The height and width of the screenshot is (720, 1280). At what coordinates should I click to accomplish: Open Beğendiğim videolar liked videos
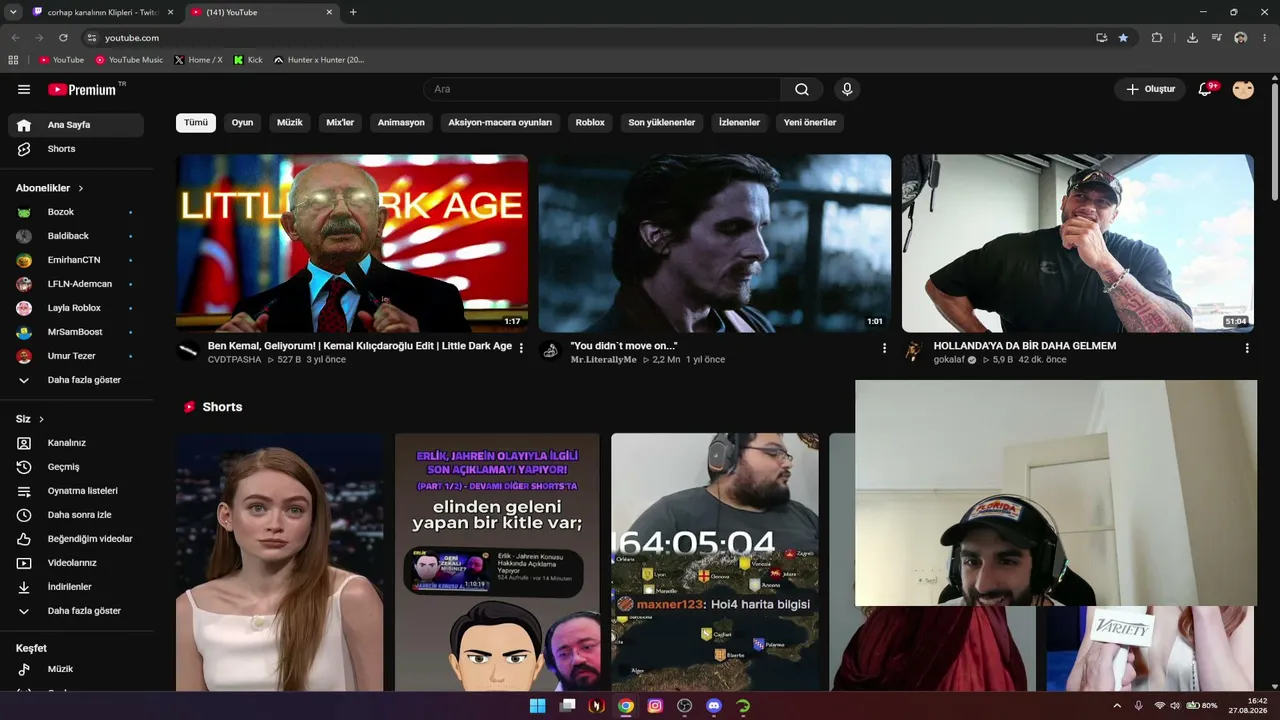tap(76, 539)
